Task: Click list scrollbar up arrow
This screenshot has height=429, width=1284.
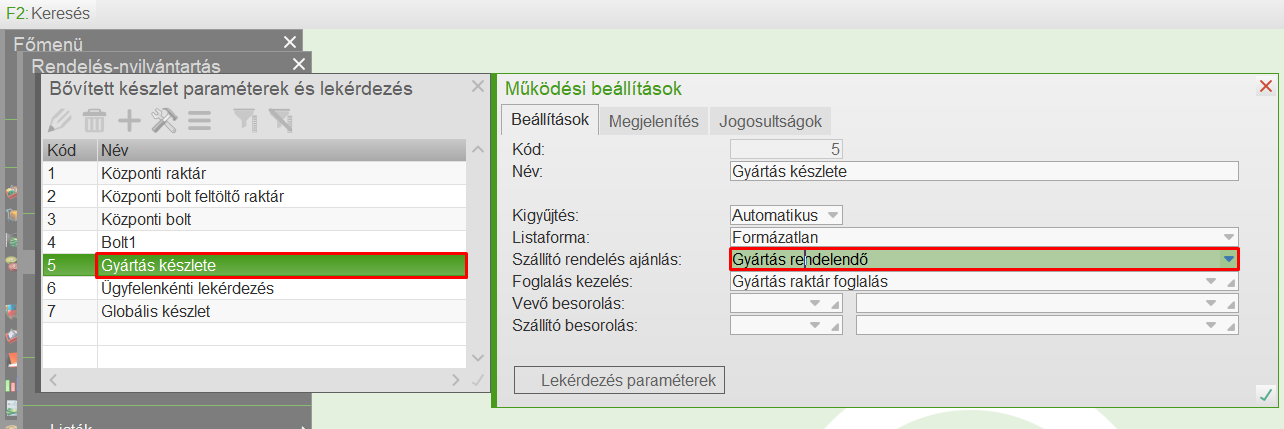Action: 477,151
